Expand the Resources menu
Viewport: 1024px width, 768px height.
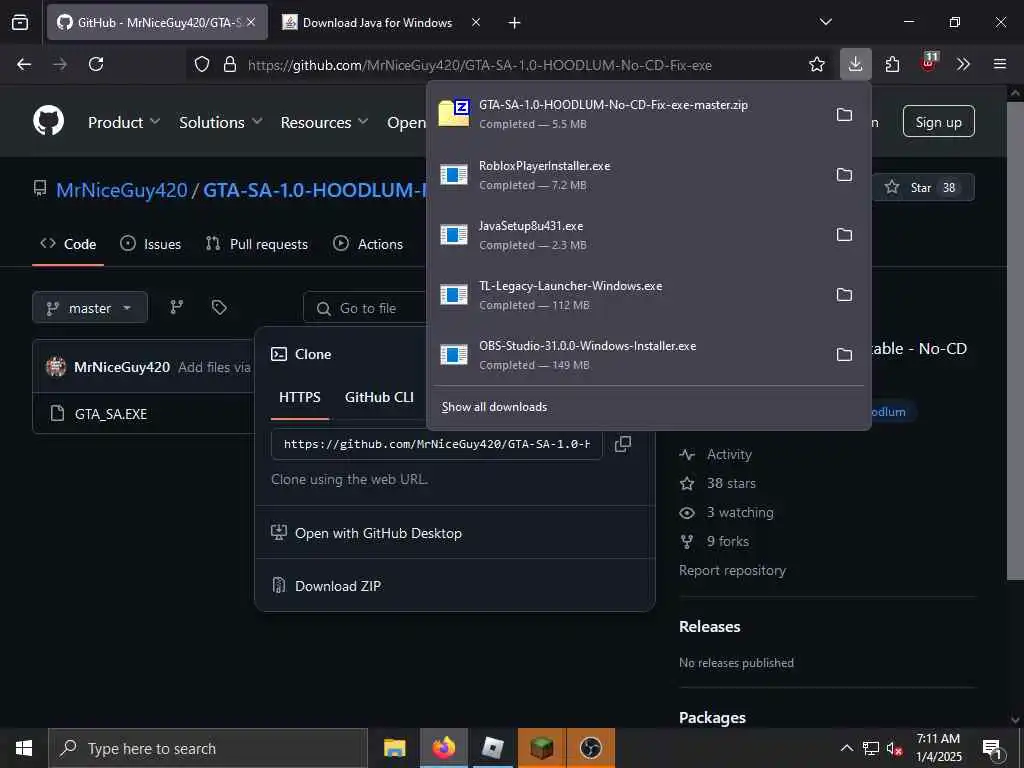click(324, 122)
